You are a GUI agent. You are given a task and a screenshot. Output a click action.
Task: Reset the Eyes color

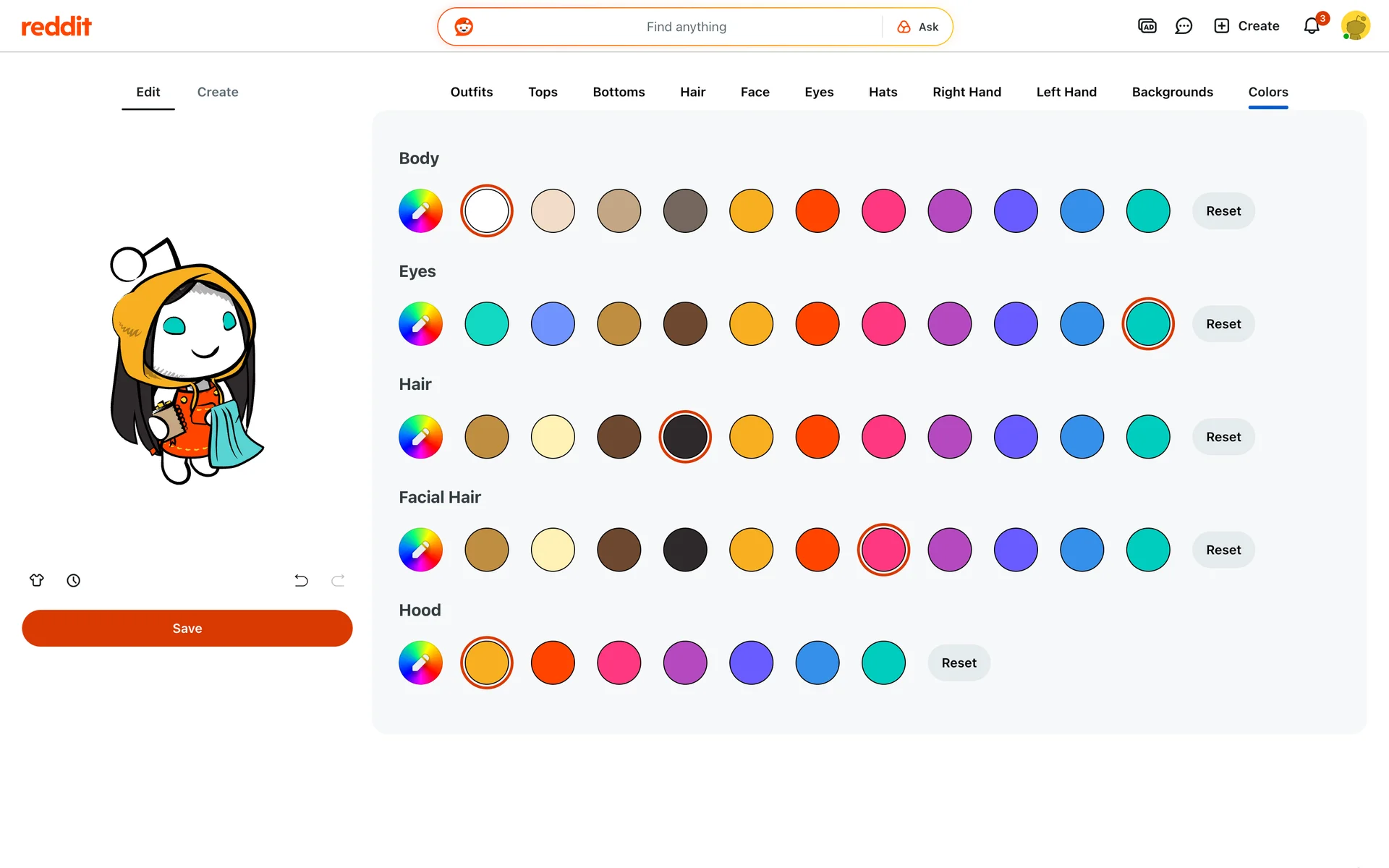click(1223, 324)
